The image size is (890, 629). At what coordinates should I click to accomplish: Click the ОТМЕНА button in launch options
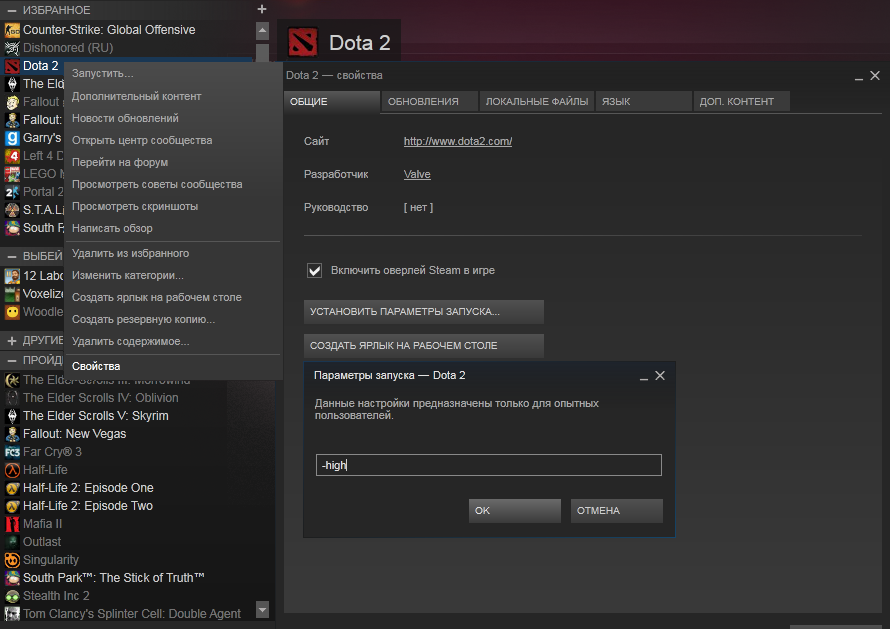tap(616, 511)
